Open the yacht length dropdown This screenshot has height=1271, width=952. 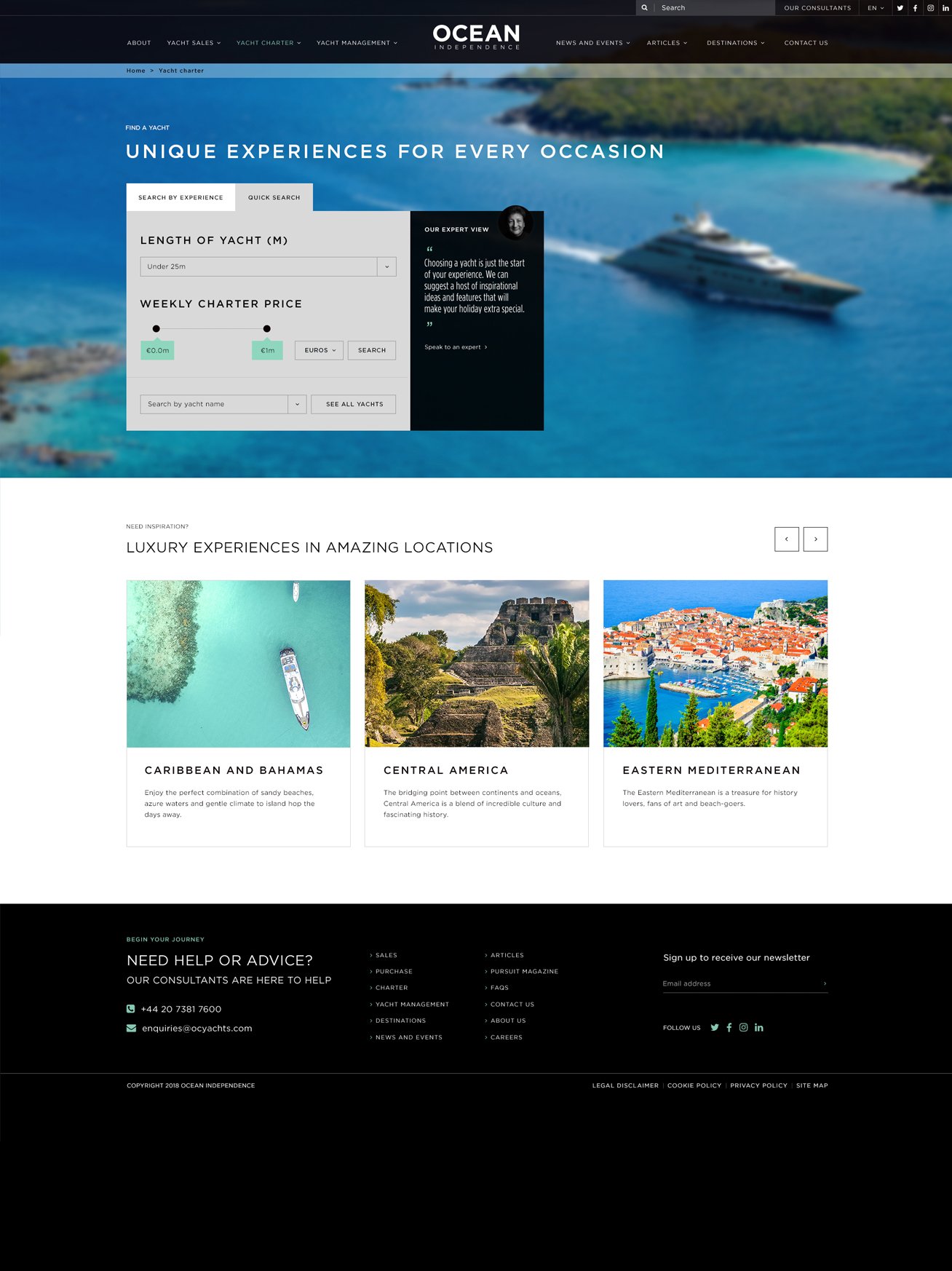268,266
